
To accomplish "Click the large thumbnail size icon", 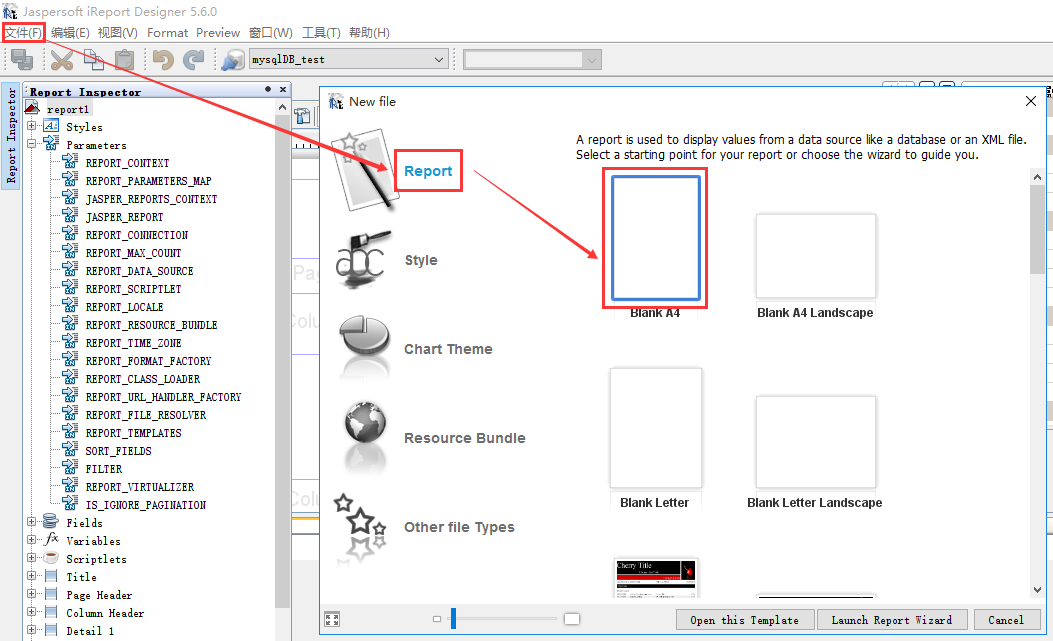I will 571,619.
